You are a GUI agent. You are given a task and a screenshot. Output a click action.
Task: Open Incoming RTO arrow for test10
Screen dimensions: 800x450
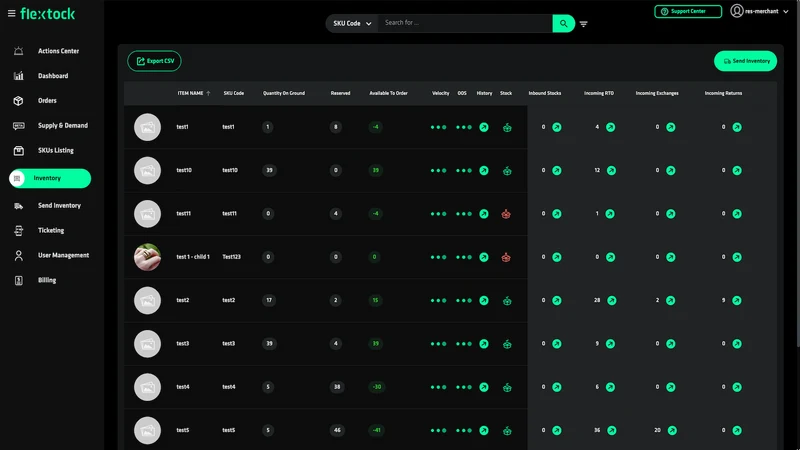[x=611, y=170]
